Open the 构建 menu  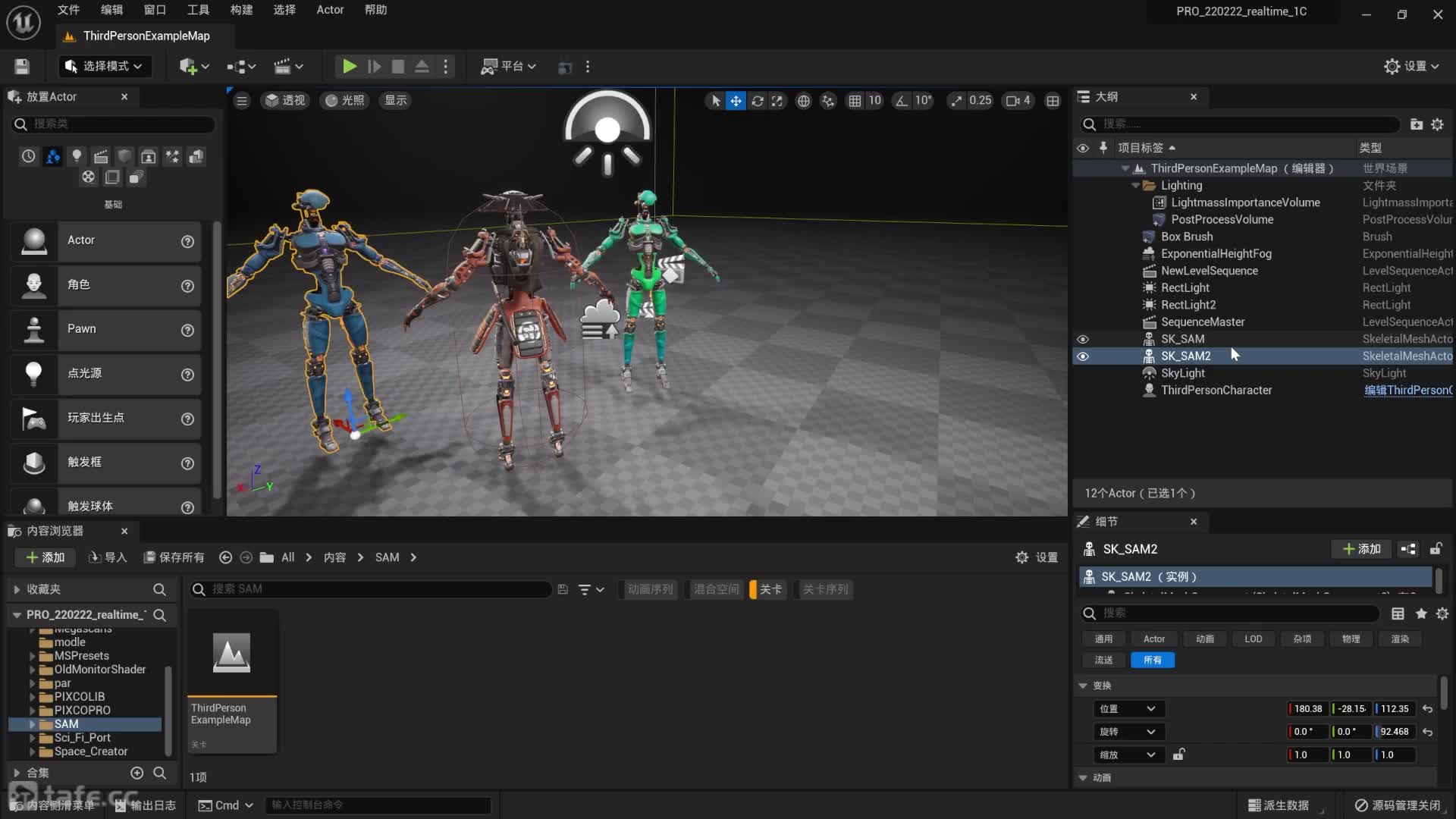[241, 10]
